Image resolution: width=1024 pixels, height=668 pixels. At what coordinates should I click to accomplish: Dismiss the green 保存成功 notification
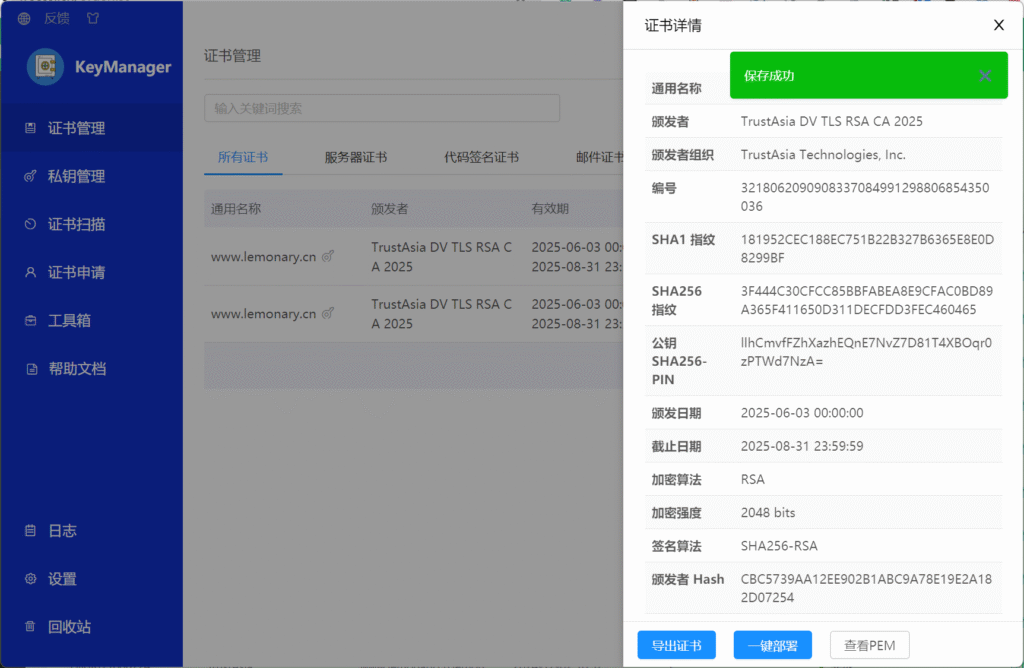point(985,76)
